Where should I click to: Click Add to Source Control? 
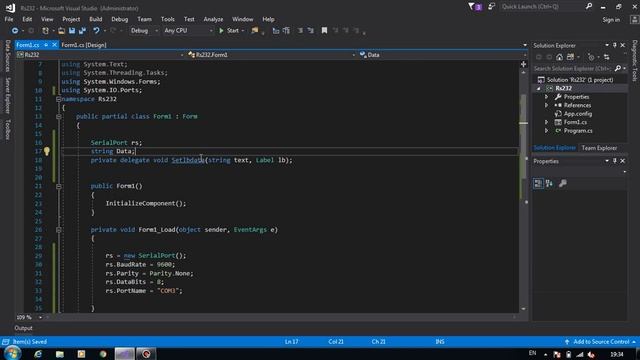click(601, 342)
